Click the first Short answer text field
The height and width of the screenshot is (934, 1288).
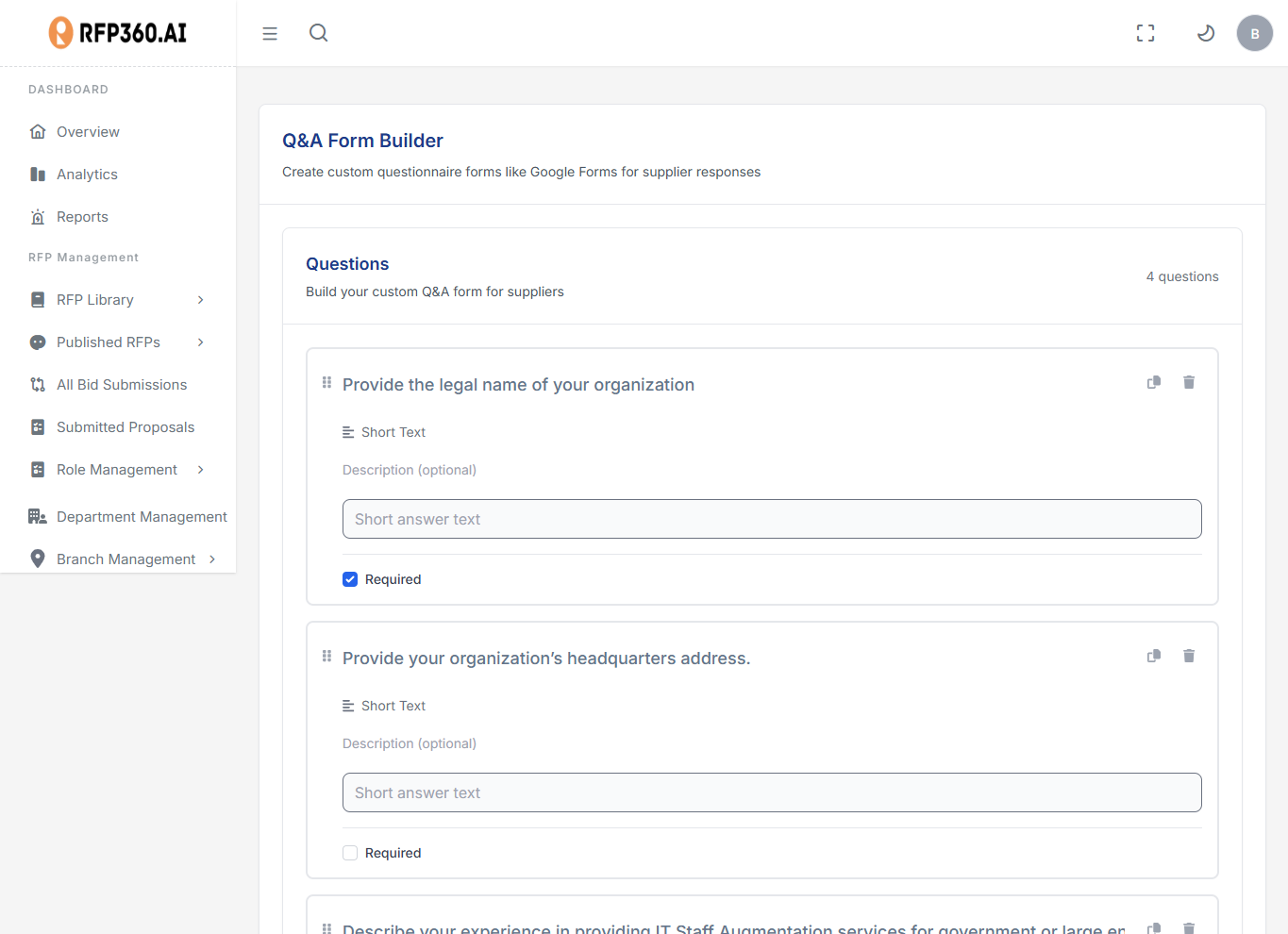pos(771,519)
